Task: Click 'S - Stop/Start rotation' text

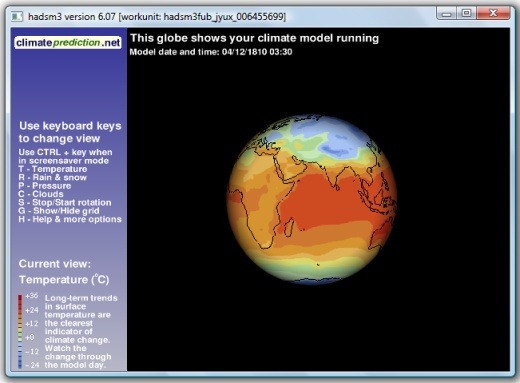Action: 65,202
